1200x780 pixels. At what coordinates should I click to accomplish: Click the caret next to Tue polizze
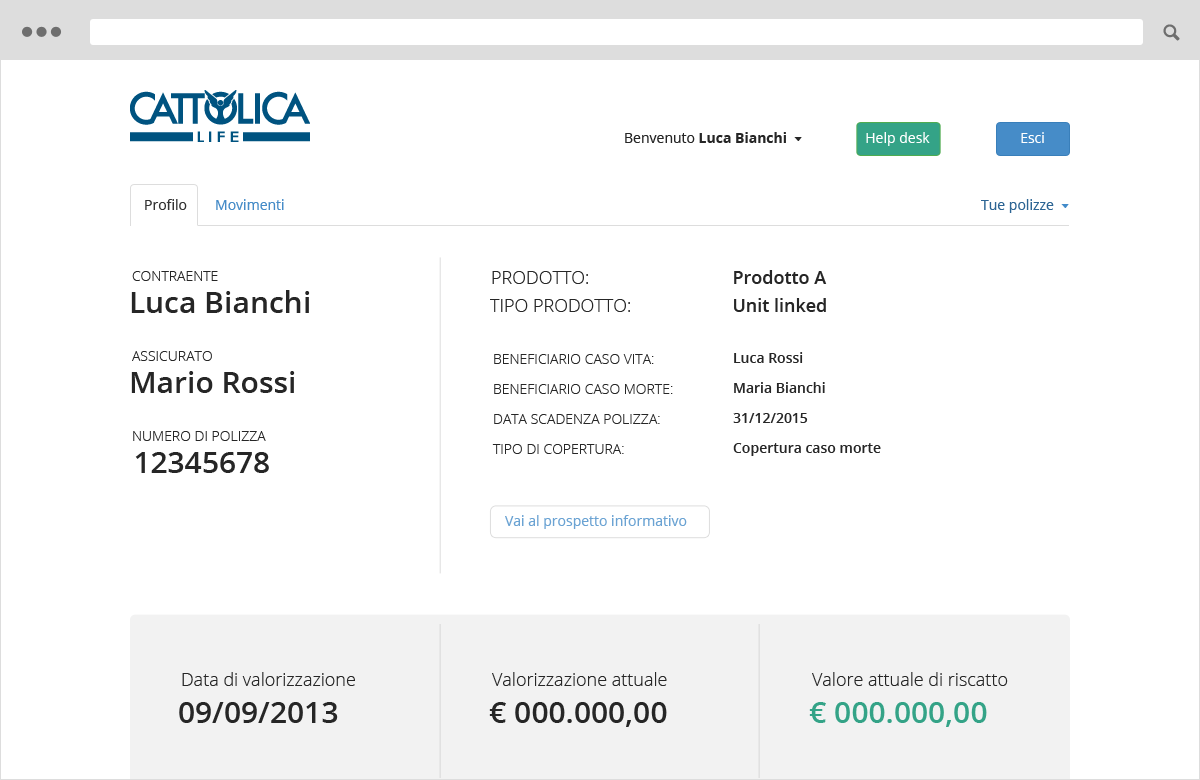tap(1065, 206)
